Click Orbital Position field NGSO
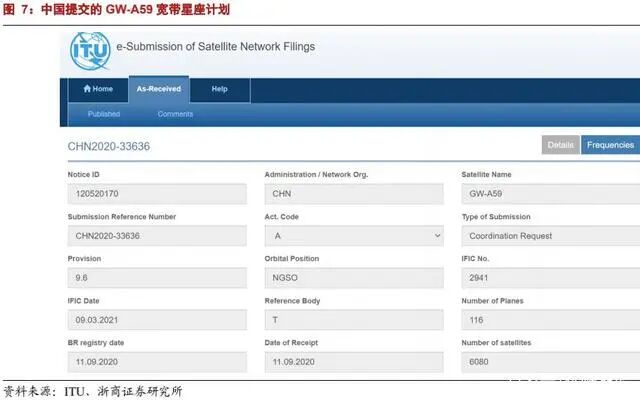Image resolution: width=640 pixels, height=400 pixels. pos(354,278)
